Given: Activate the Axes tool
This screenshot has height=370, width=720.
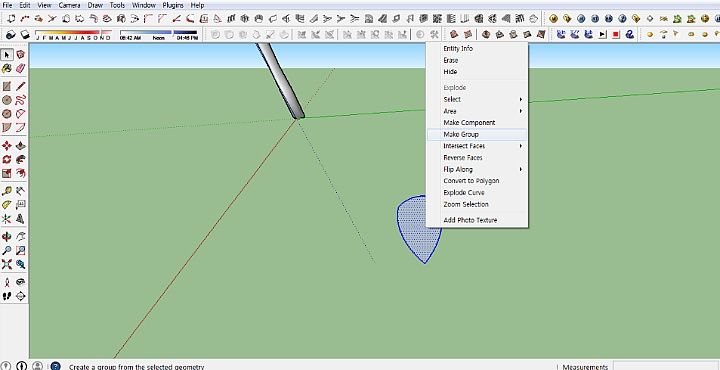Looking at the screenshot, I should 7,219.
